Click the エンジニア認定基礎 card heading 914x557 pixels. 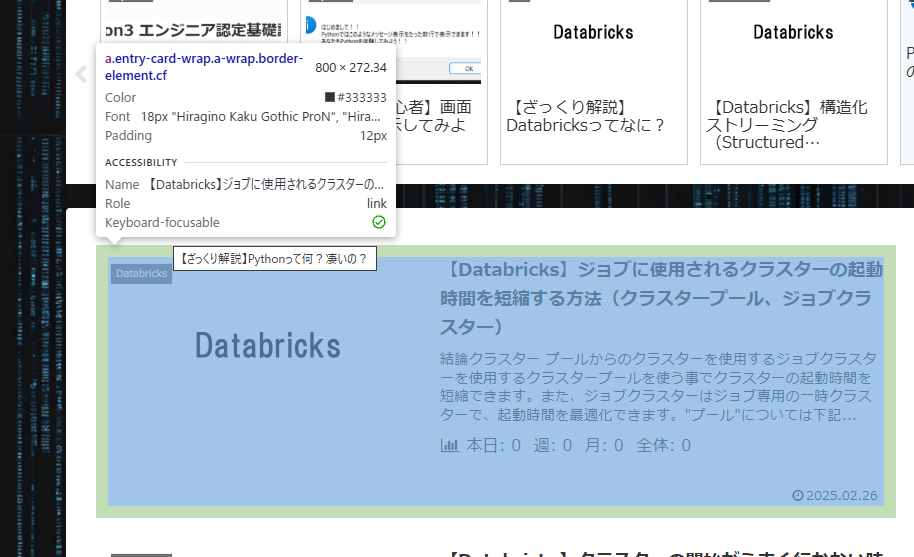point(190,27)
